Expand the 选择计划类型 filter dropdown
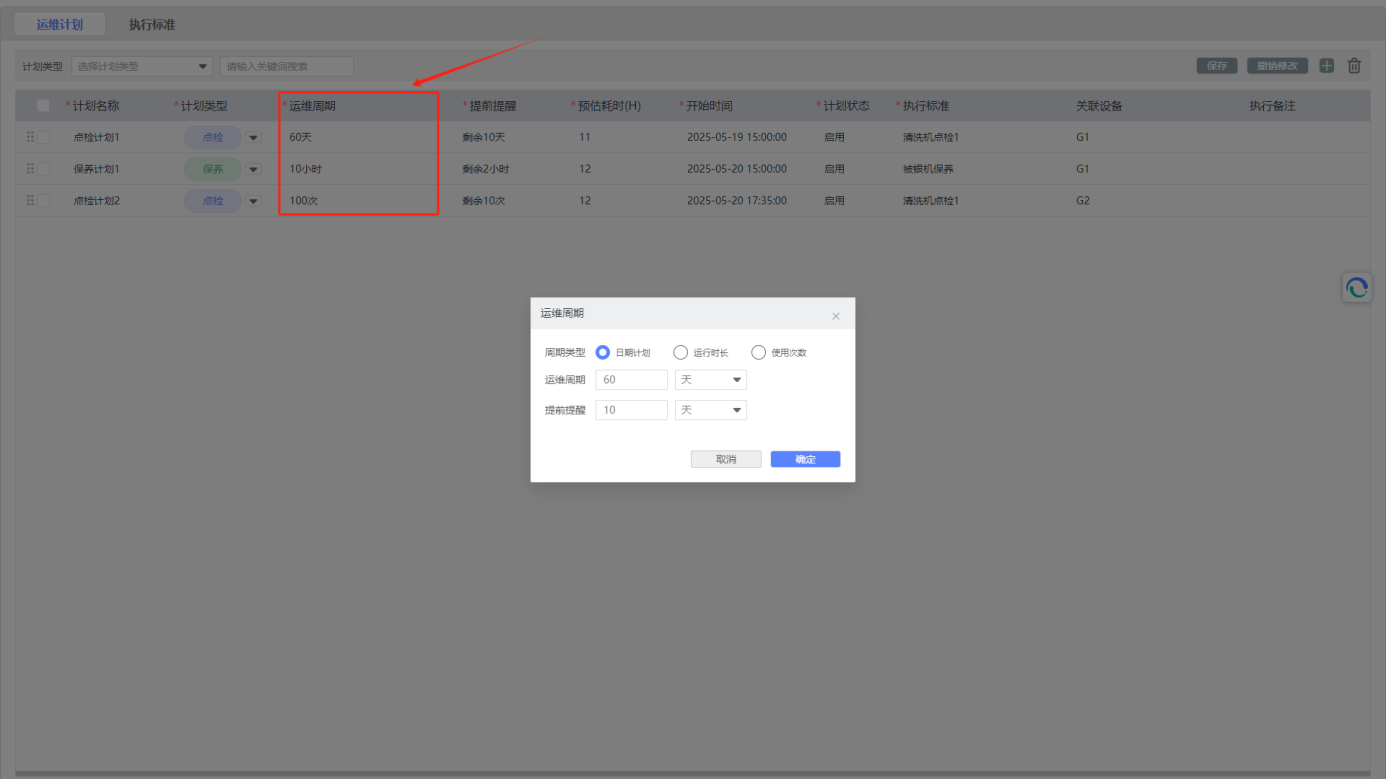 click(142, 67)
